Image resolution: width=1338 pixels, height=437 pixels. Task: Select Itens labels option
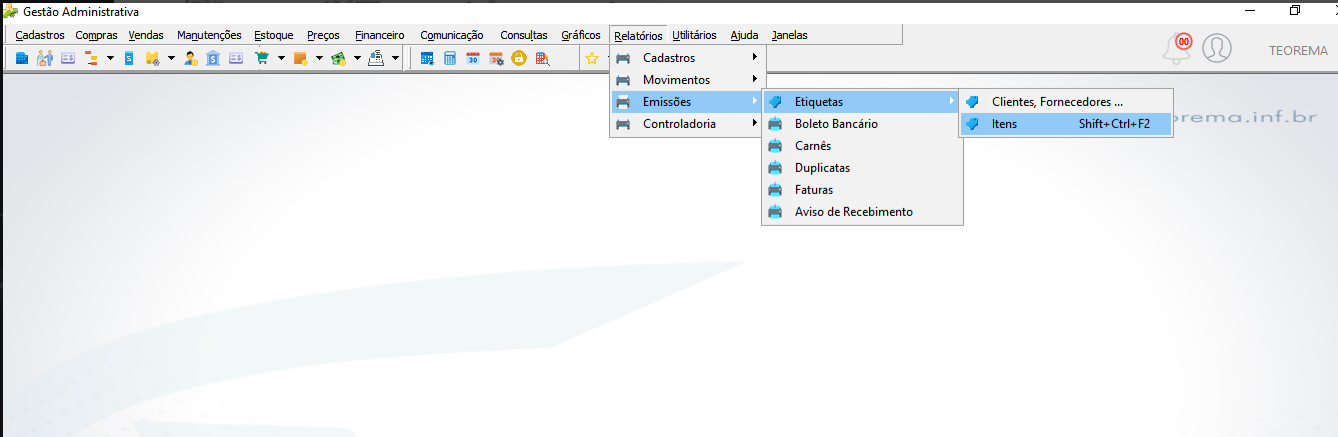tap(1066, 124)
